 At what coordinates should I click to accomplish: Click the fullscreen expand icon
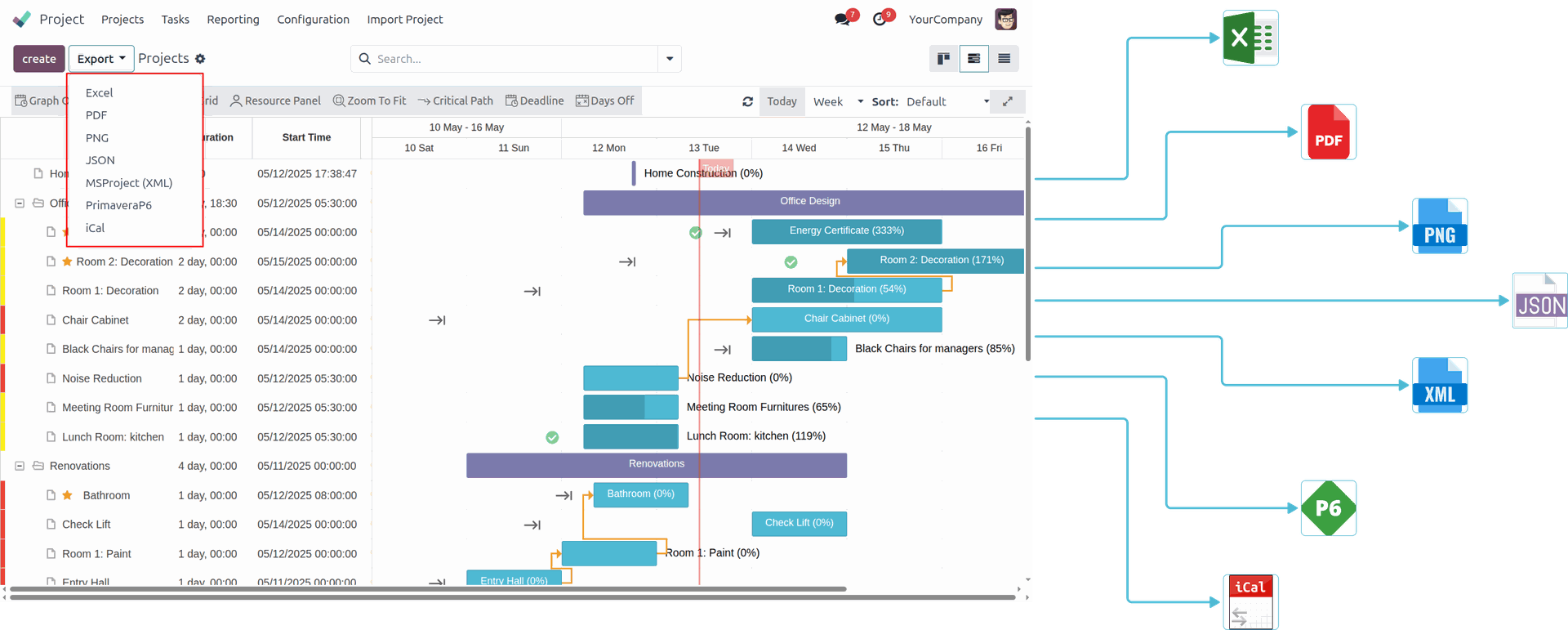(1008, 101)
